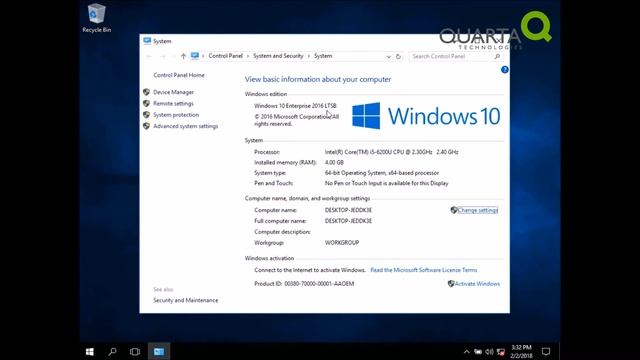Click the Product ID 00380-70000-00001-AAOEM text

[304, 284]
